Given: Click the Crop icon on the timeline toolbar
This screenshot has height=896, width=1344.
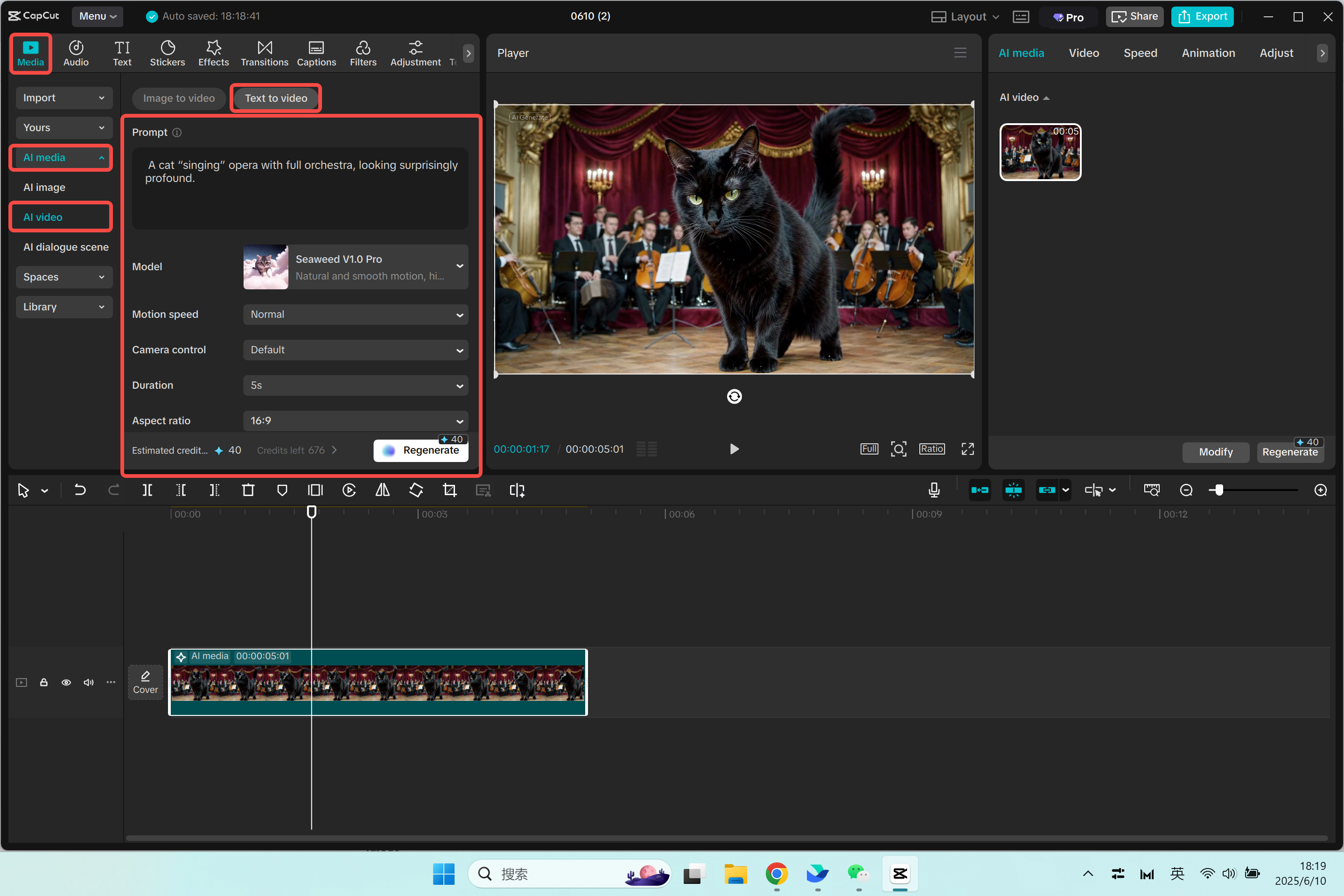Looking at the screenshot, I should [450, 490].
